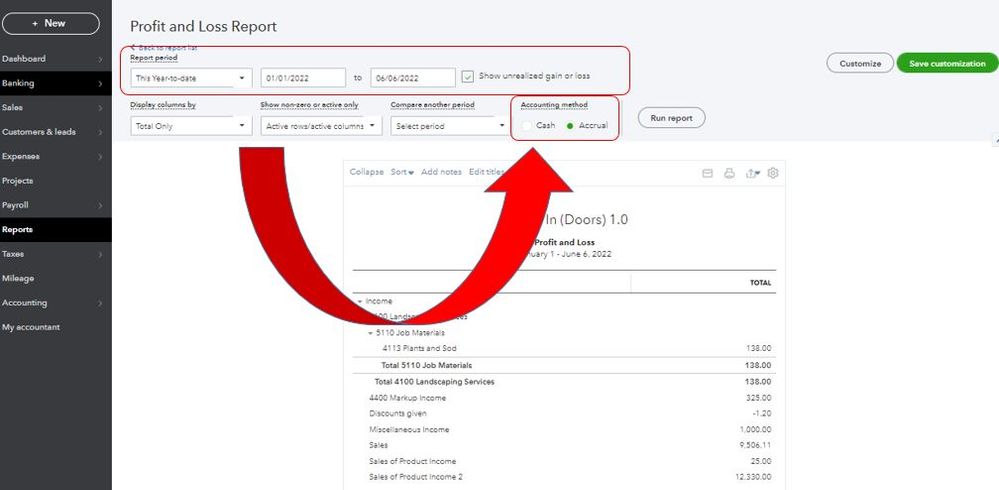Open Mileage in the sidebar
The width and height of the screenshot is (999, 490).
[x=18, y=278]
